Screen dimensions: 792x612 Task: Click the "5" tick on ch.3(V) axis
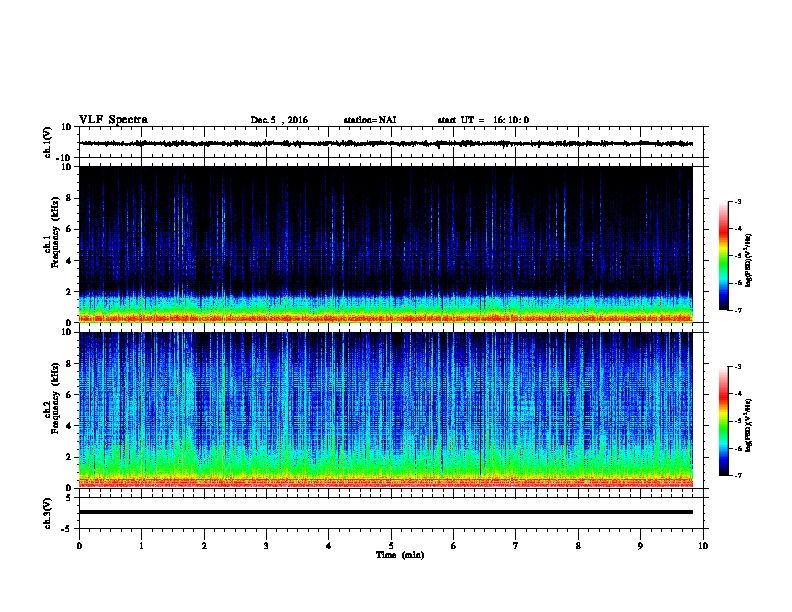(69, 497)
